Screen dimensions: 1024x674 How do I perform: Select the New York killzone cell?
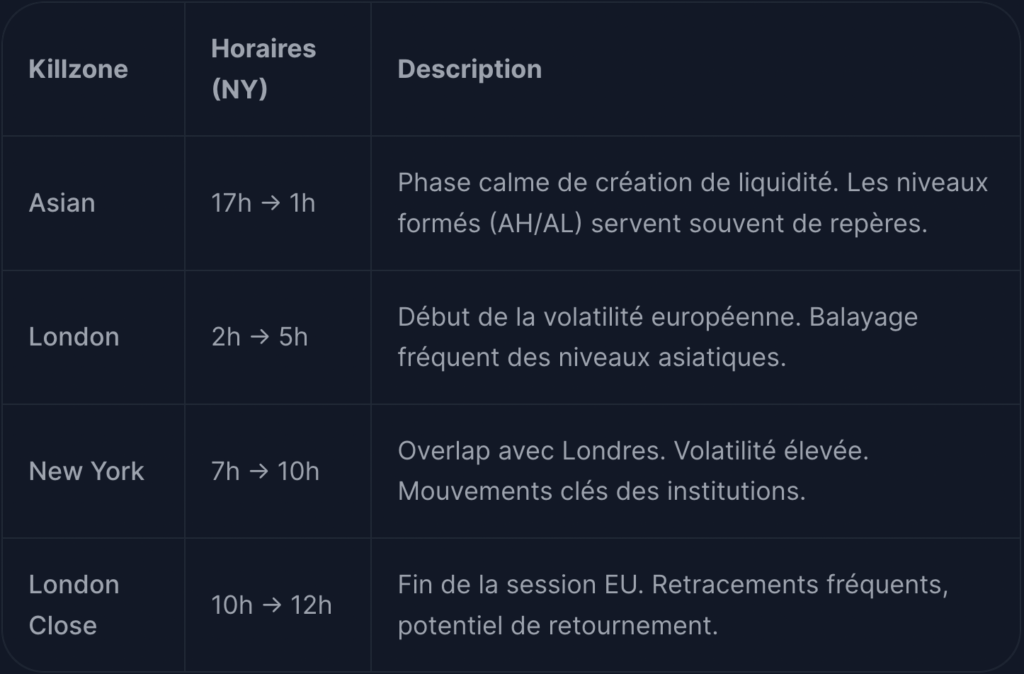point(86,471)
